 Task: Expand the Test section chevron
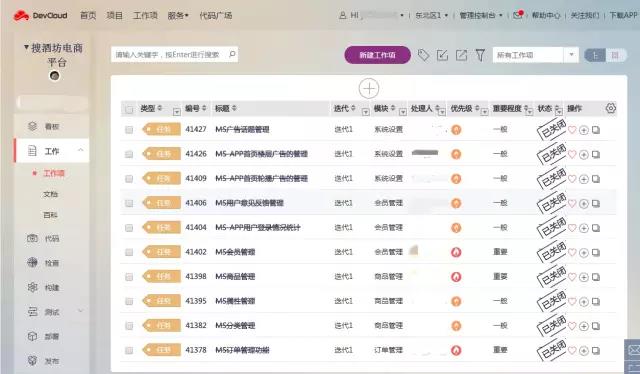[x=80, y=311]
